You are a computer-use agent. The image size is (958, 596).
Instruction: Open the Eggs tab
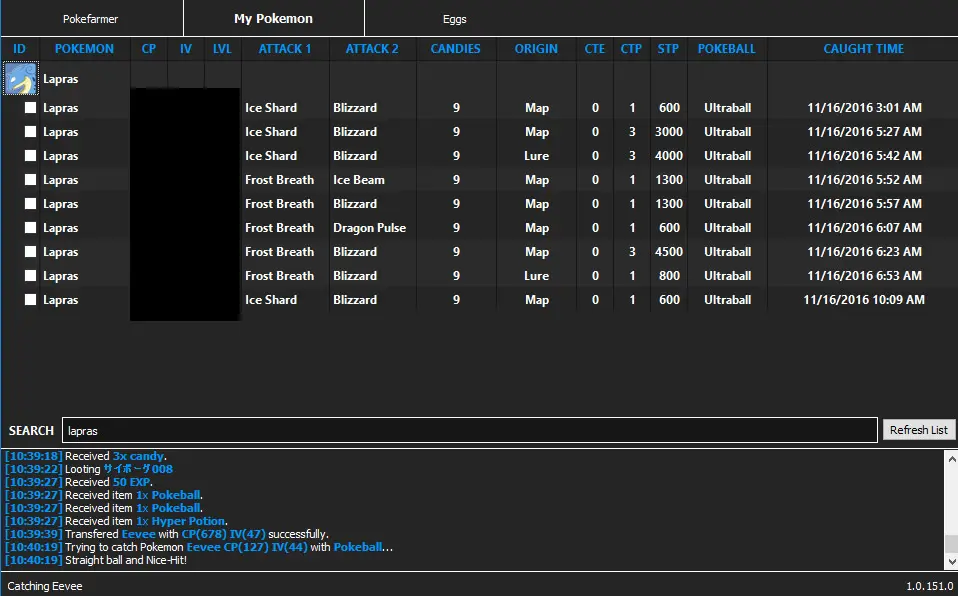pos(454,19)
